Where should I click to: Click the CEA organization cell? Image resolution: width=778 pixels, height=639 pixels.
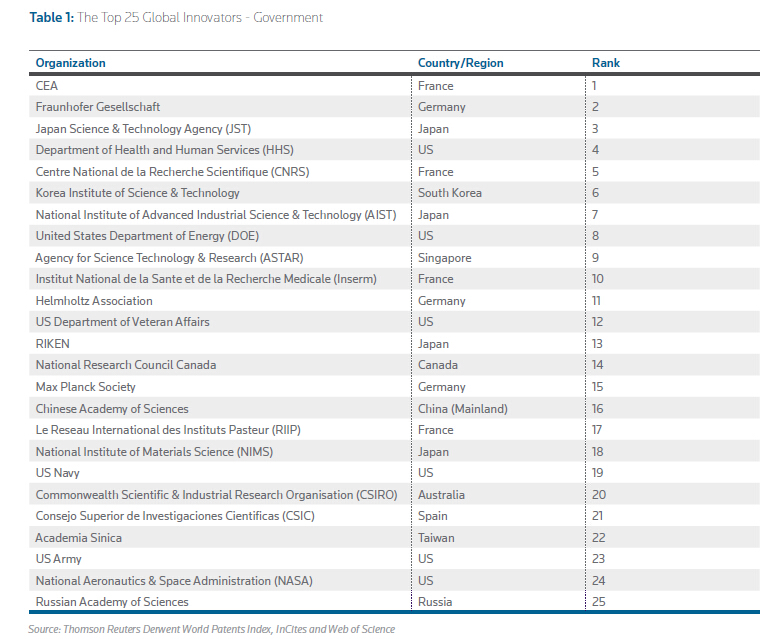pos(47,86)
